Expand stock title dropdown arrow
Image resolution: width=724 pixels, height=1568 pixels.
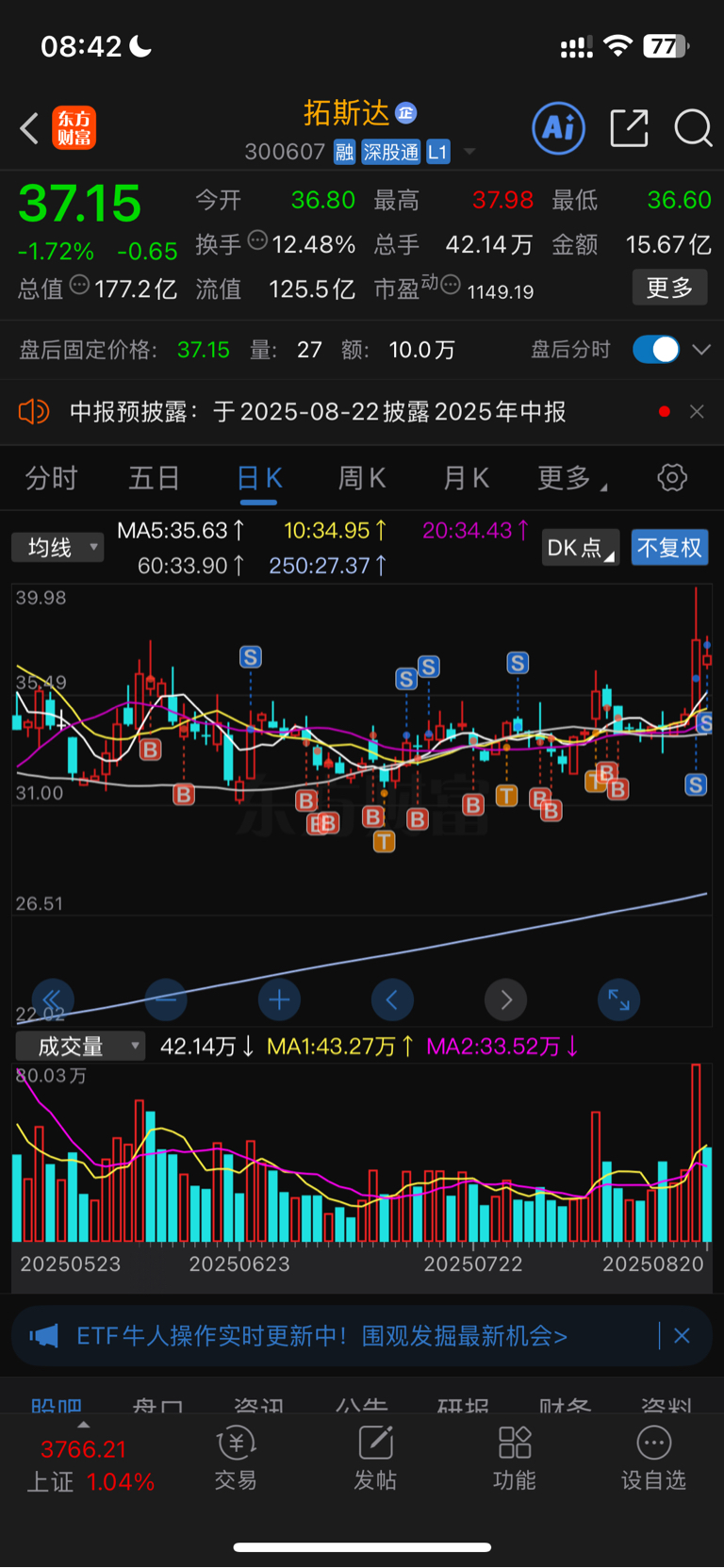[x=469, y=153]
